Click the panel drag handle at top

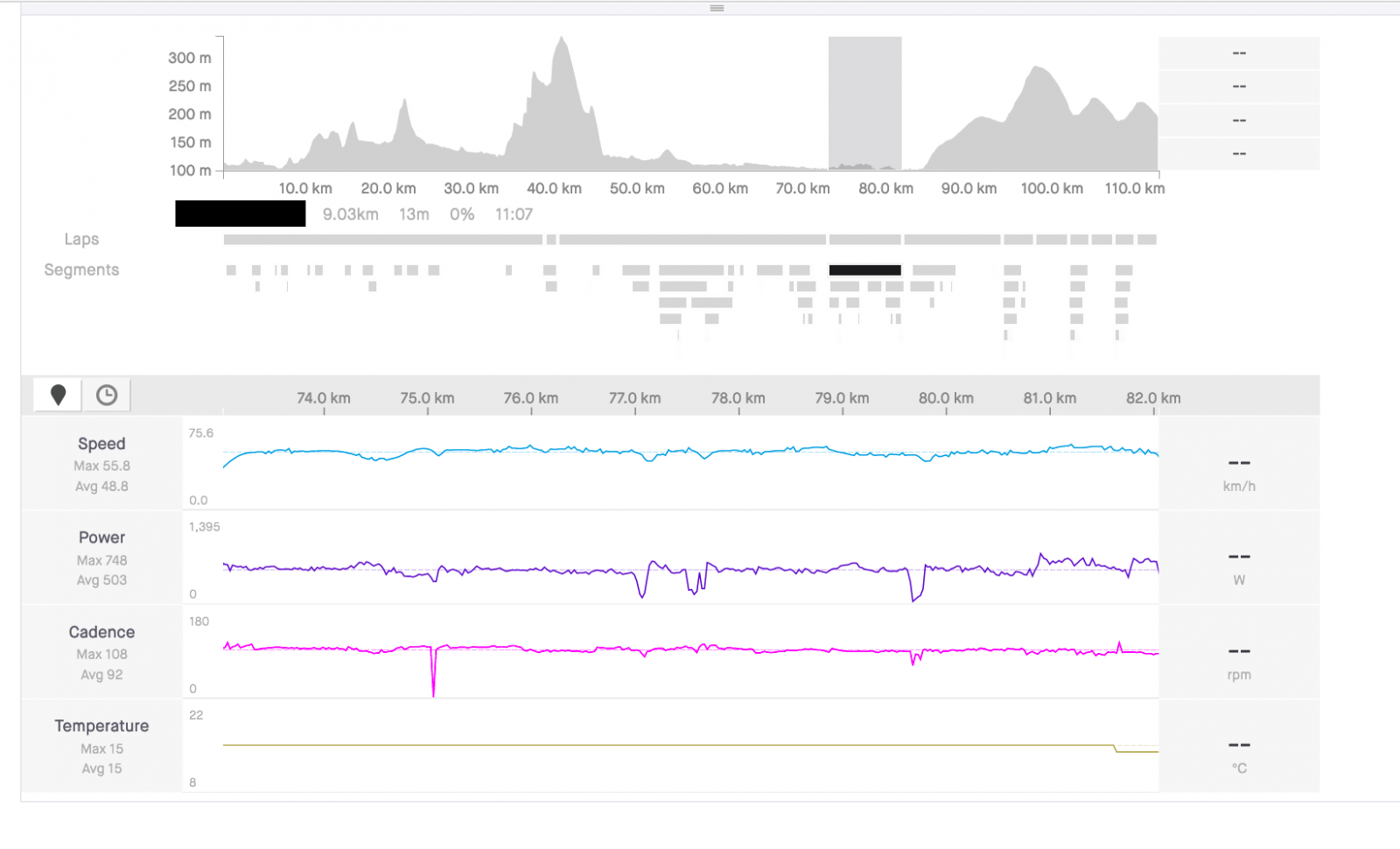pyautogui.click(x=717, y=8)
